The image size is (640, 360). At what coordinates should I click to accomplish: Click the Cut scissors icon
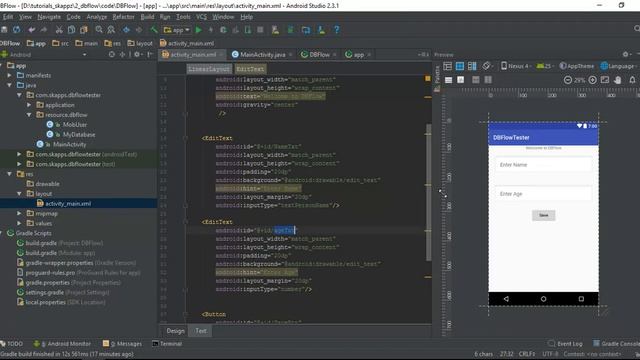pos(59,30)
